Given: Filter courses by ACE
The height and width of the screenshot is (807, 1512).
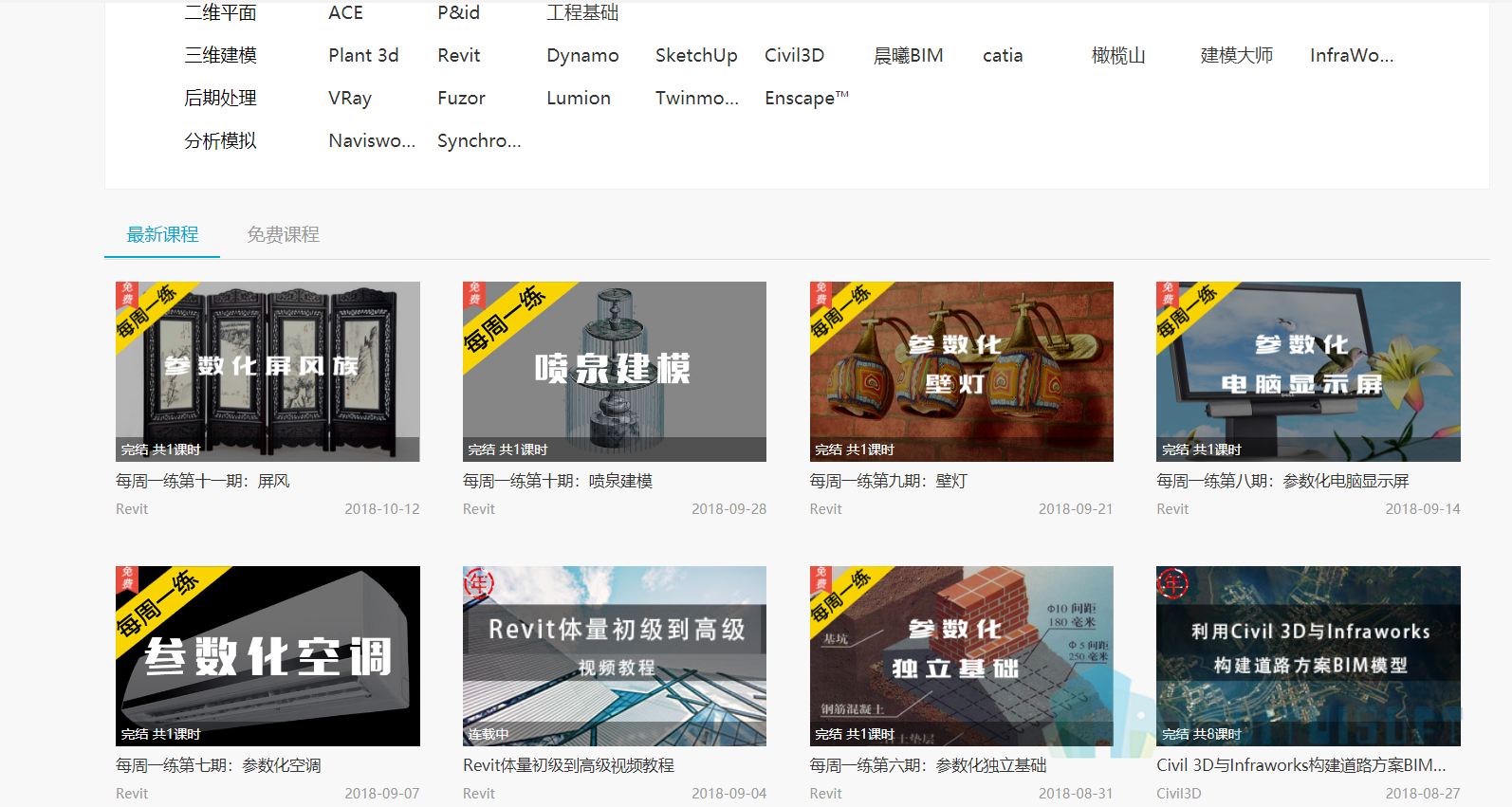Looking at the screenshot, I should [345, 12].
